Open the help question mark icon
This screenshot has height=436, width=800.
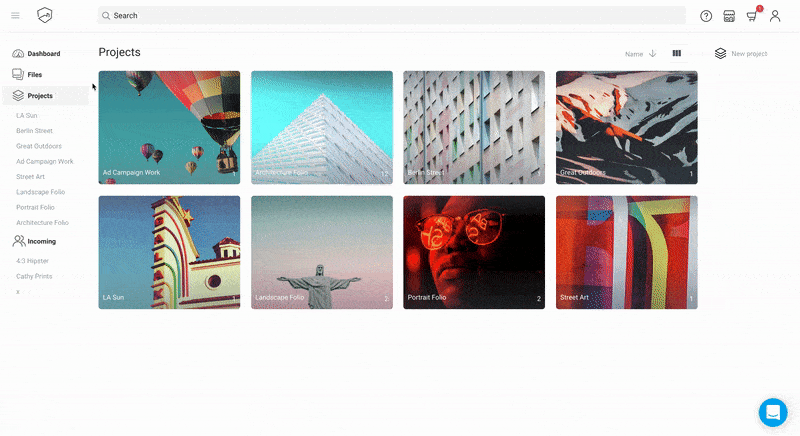(706, 16)
